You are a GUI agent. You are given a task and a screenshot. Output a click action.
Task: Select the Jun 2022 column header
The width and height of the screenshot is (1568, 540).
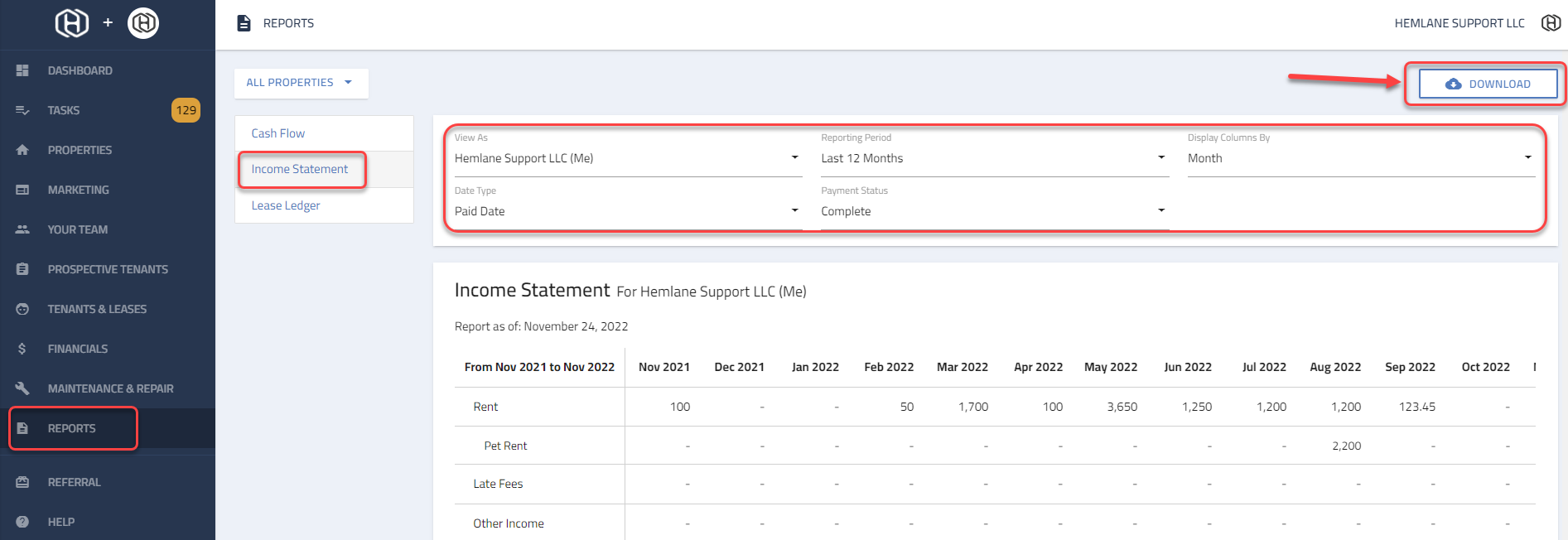click(1188, 367)
